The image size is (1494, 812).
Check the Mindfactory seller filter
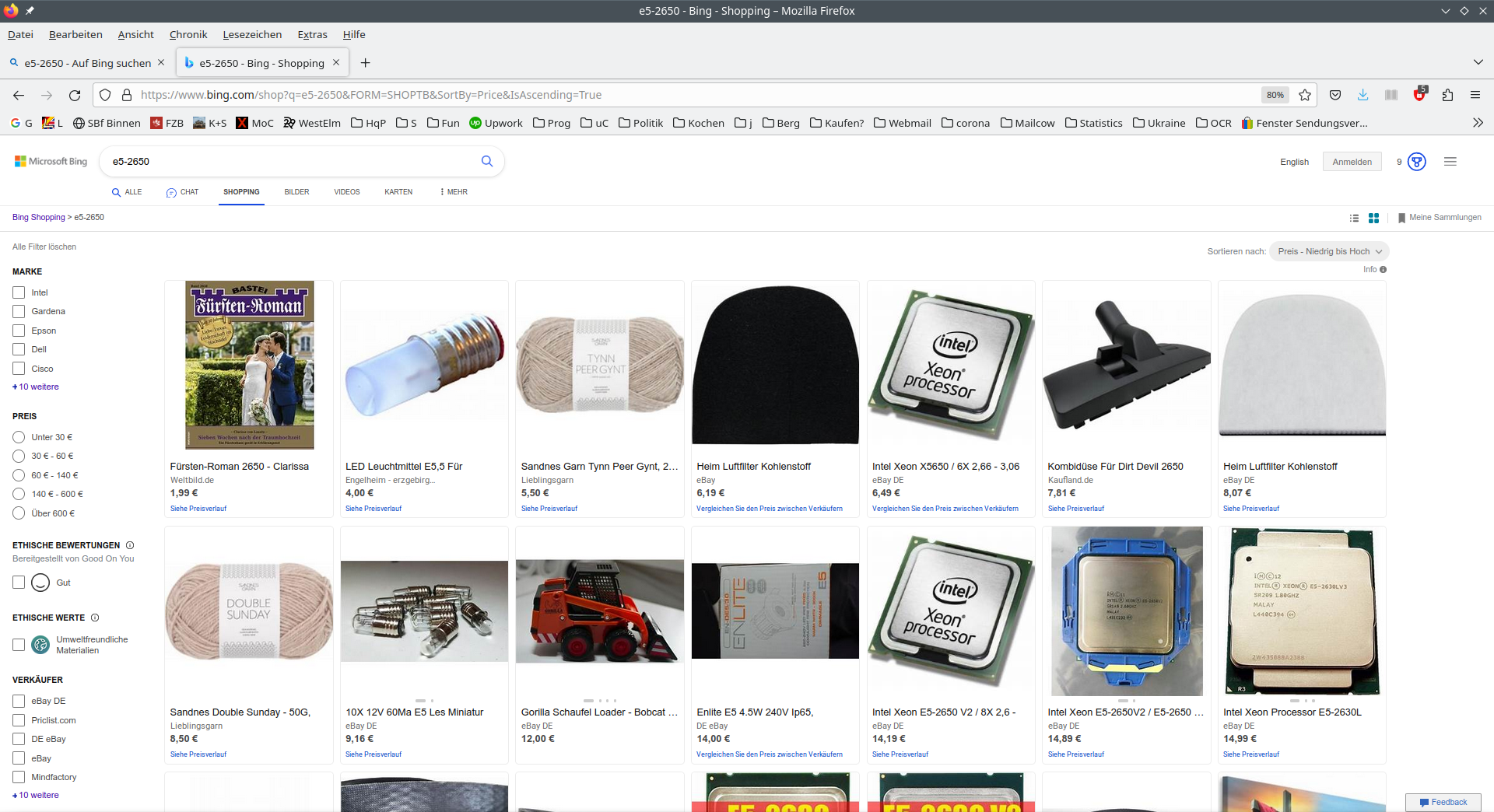[19, 777]
